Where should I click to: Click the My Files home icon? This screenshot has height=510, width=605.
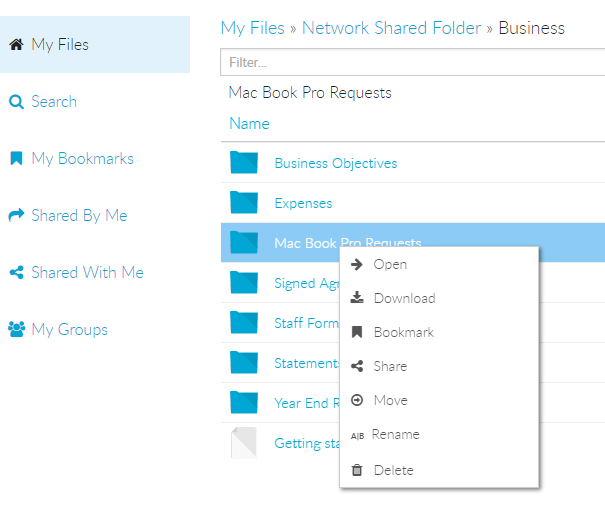pos(16,45)
